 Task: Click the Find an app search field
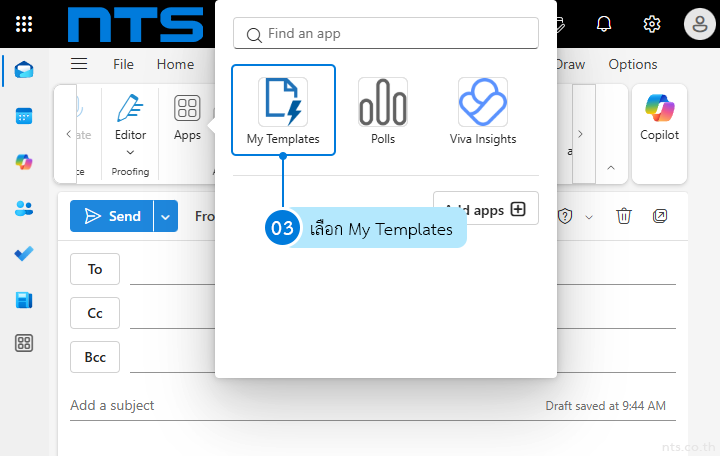pyautogui.click(x=386, y=33)
